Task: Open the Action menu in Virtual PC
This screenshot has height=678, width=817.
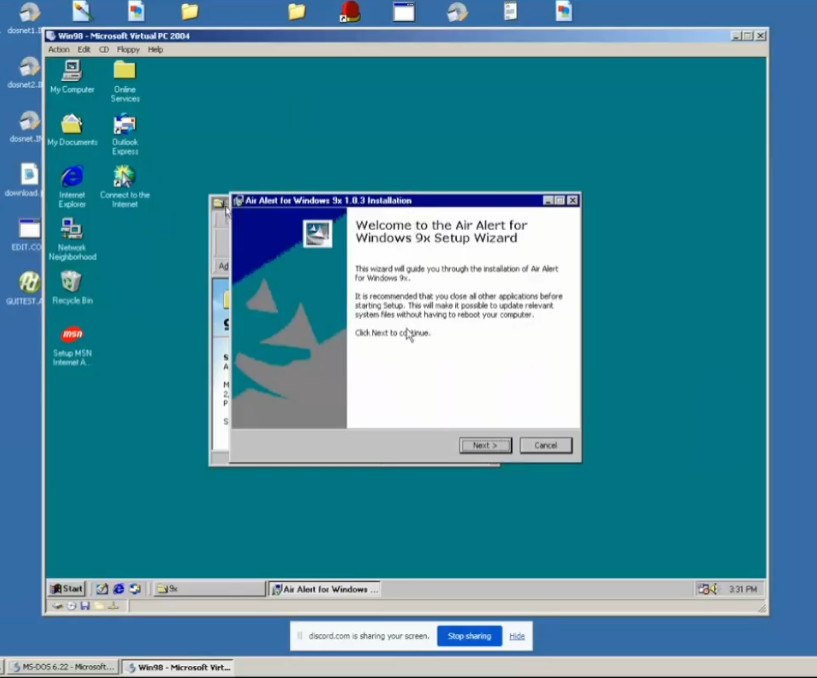Action: [x=59, y=50]
